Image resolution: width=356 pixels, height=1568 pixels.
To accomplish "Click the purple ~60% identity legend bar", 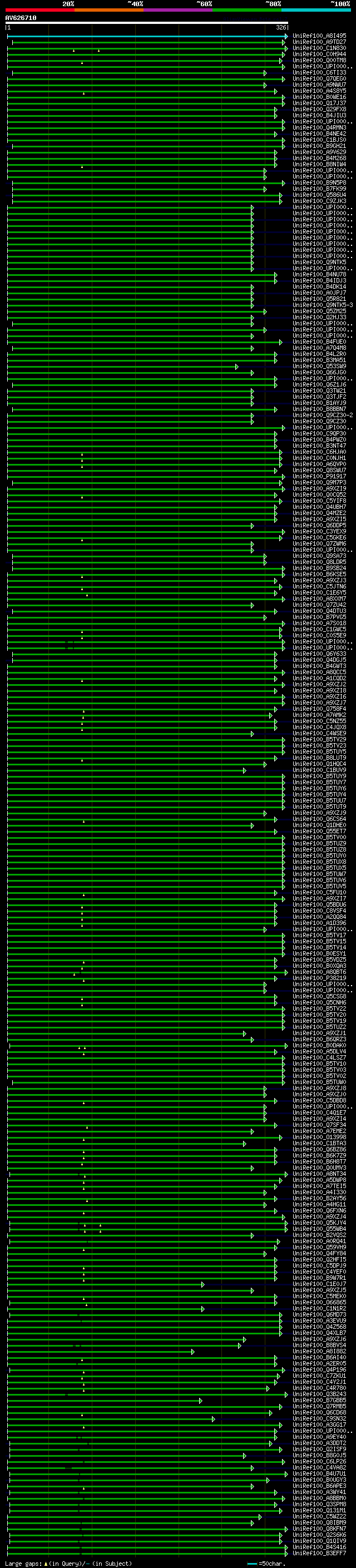I will pos(179,11).
